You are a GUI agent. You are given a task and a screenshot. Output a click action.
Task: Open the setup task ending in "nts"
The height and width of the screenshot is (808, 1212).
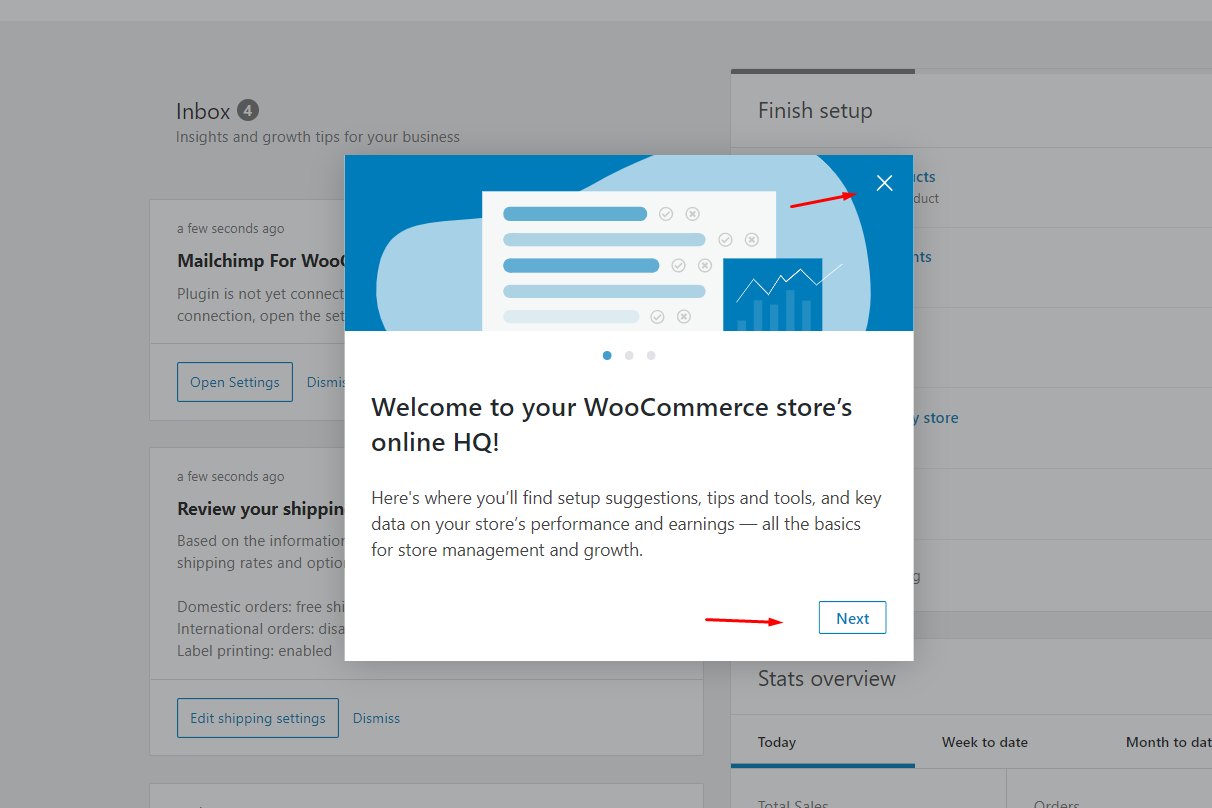click(922, 257)
